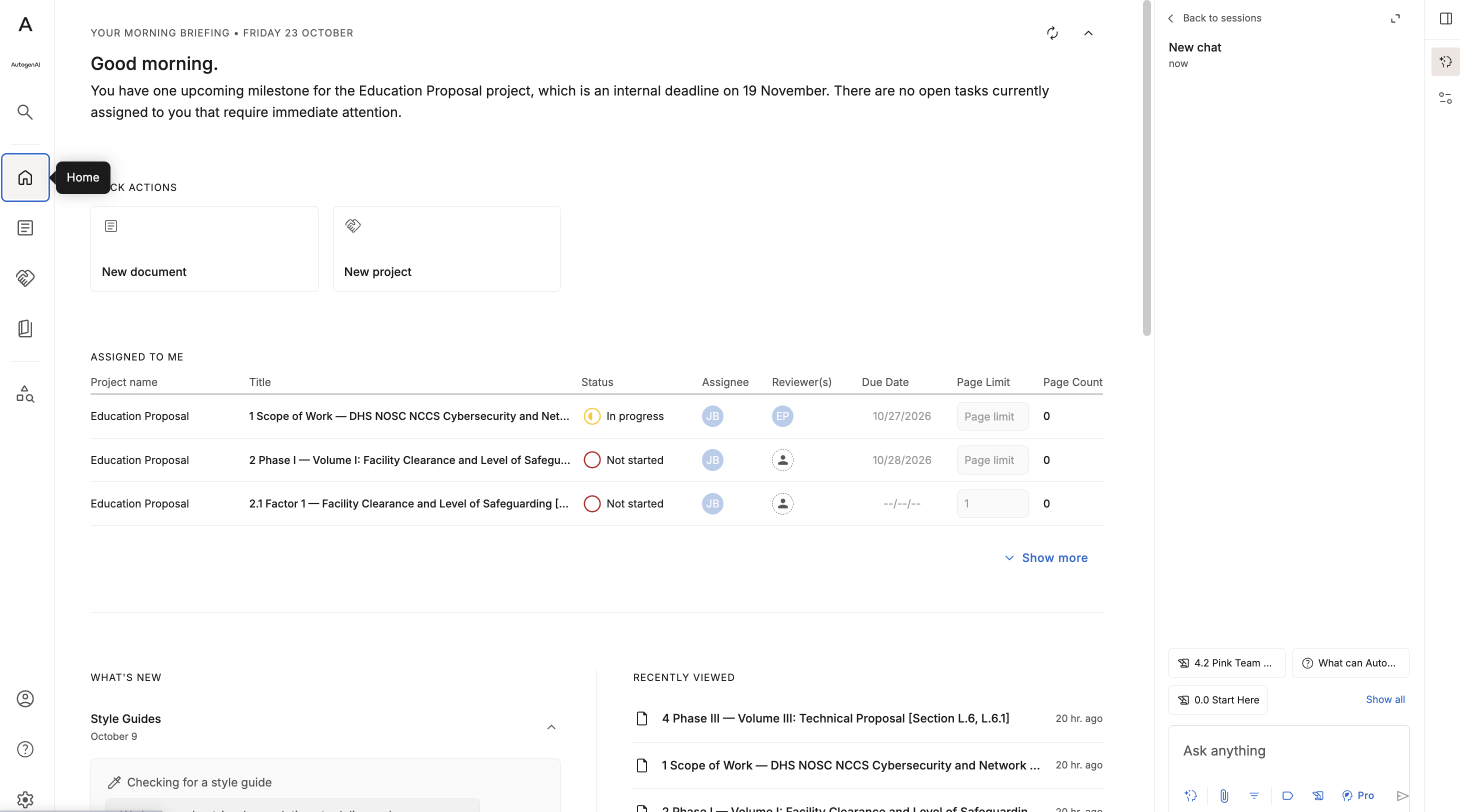Change the Not started status of the 2 Phase I row
Image resolution: width=1460 pixels, height=812 pixels.
click(x=623, y=459)
